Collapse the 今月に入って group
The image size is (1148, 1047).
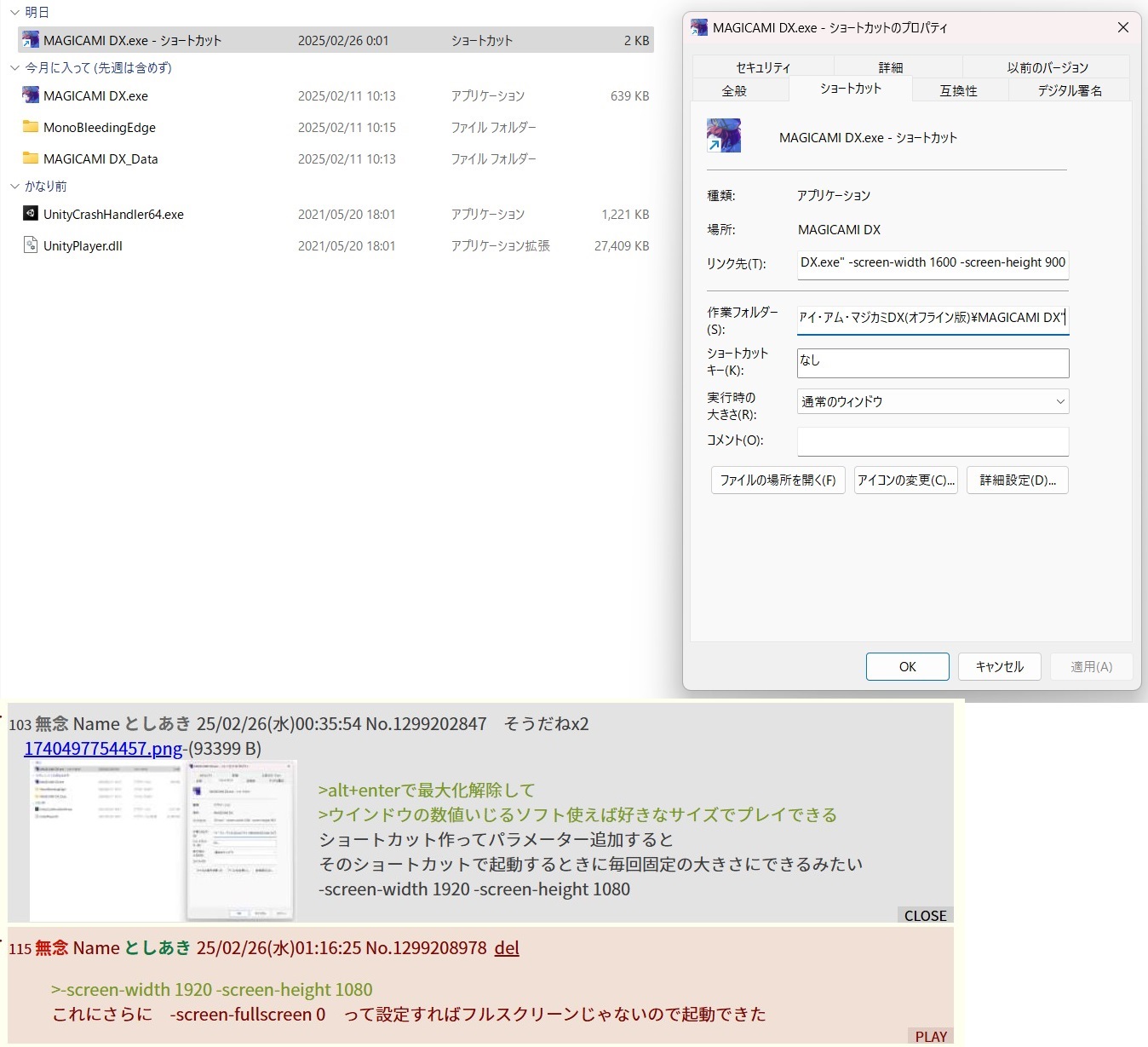[x=14, y=68]
